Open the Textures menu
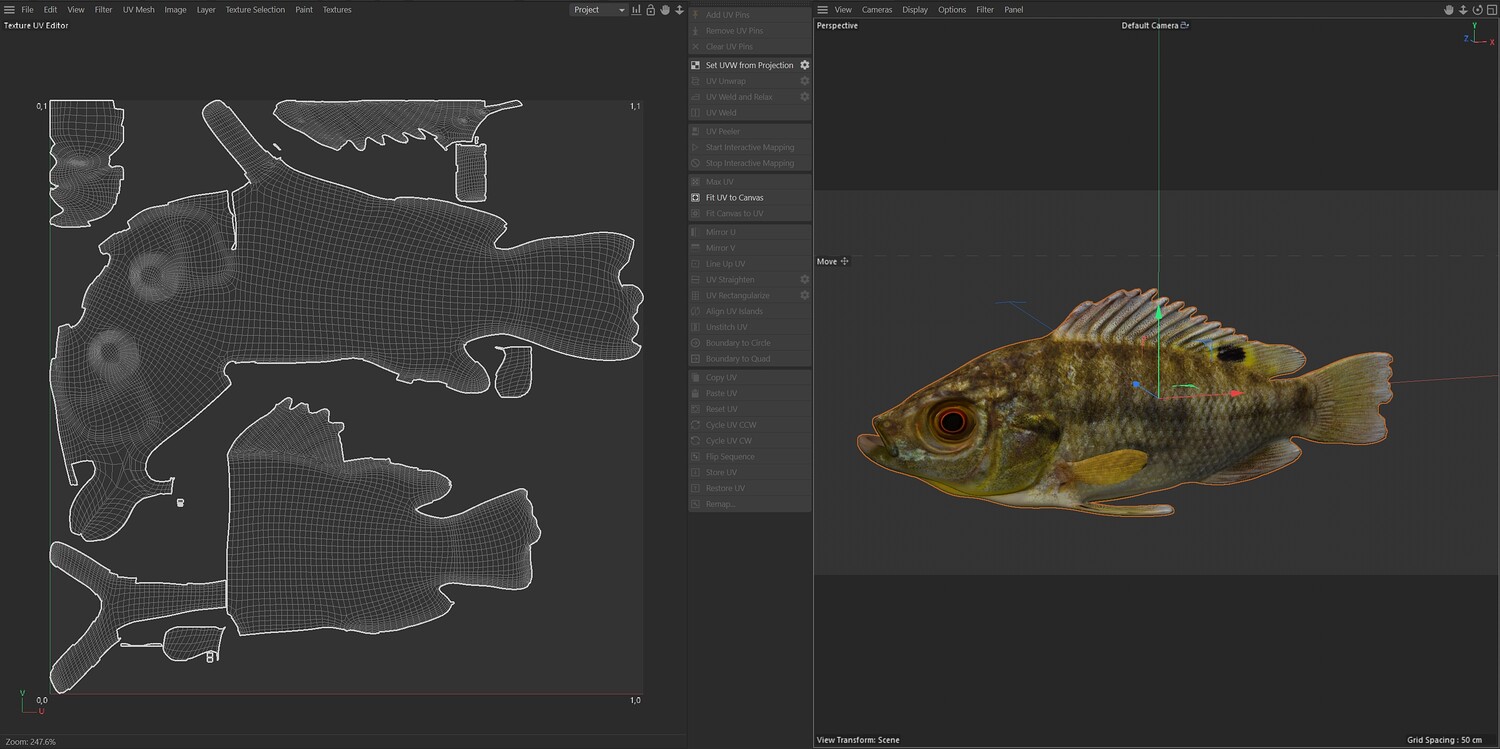1500x749 pixels. click(x=337, y=10)
